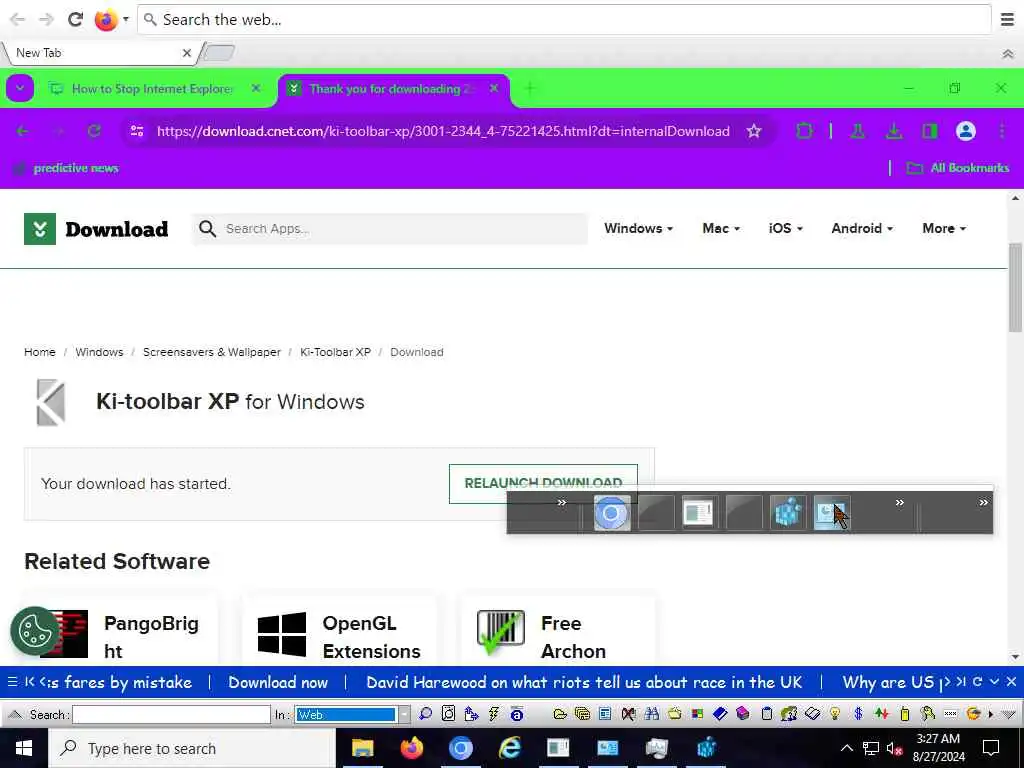
Task: Click the Search Apps input field
Action: pos(390,229)
